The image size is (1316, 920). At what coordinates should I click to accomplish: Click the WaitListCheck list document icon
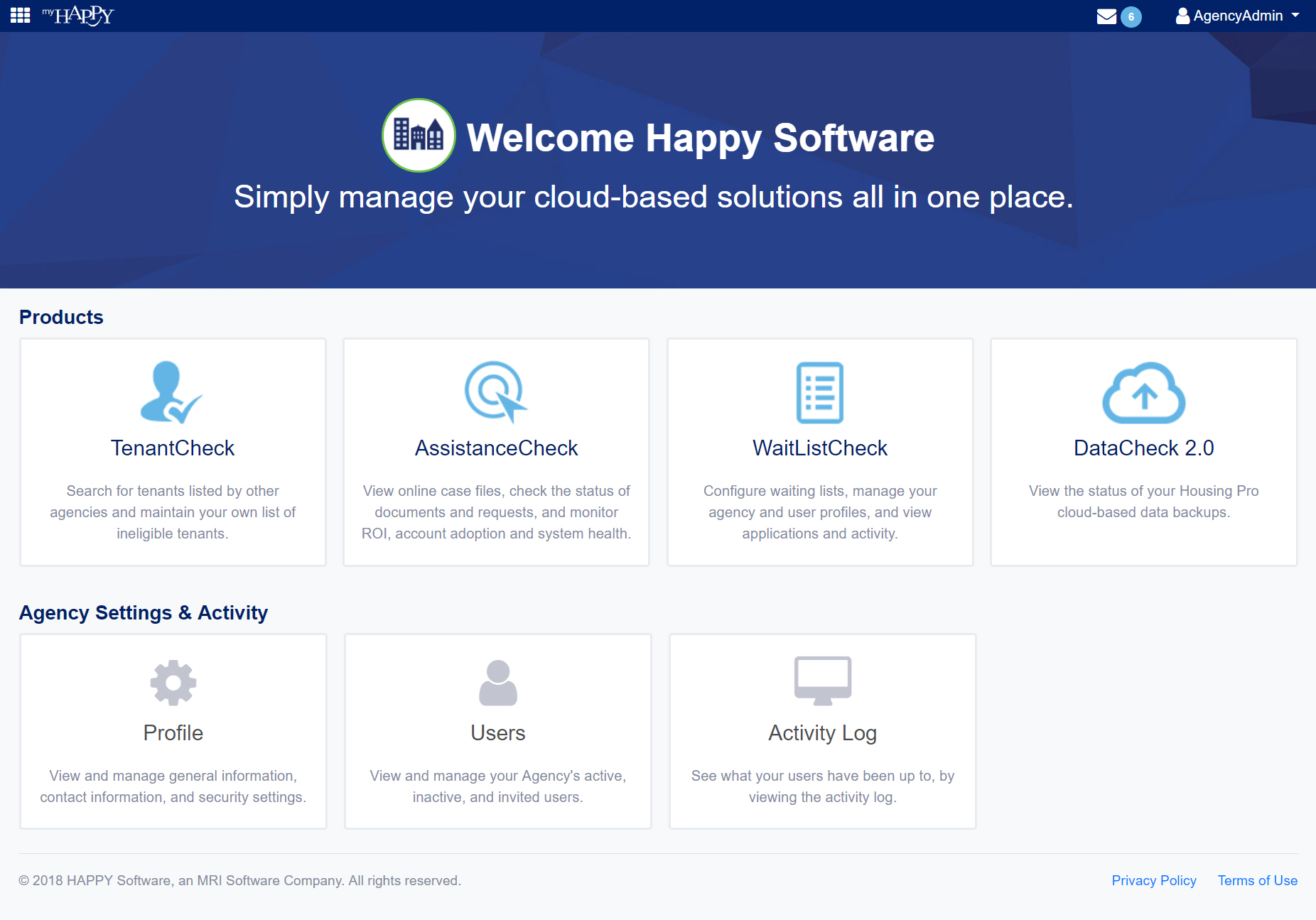(819, 392)
